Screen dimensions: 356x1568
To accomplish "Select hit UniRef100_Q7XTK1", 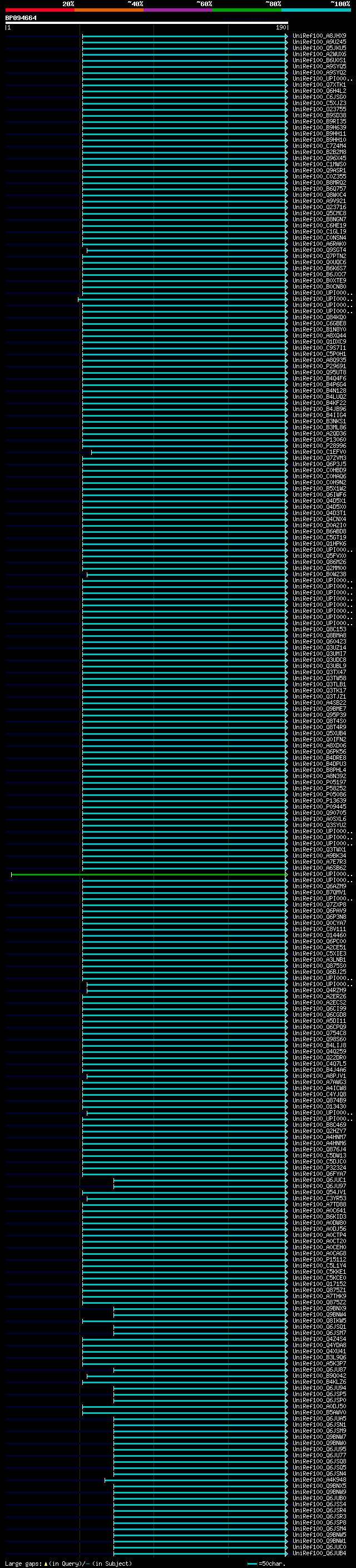I will pyautogui.click(x=319, y=85).
